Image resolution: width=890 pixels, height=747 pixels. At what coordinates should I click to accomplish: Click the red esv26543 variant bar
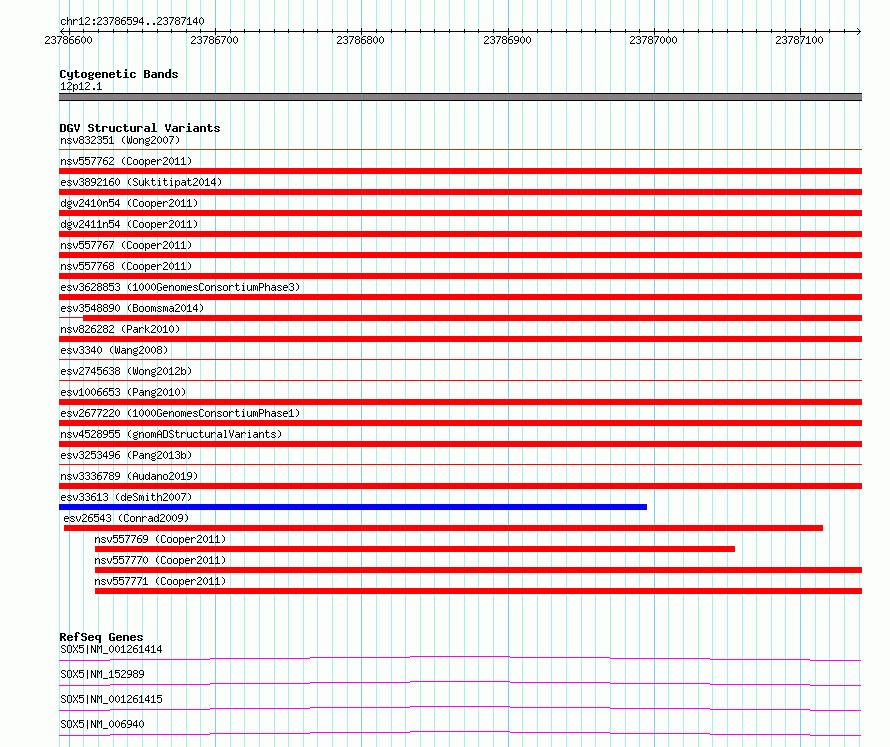443,528
